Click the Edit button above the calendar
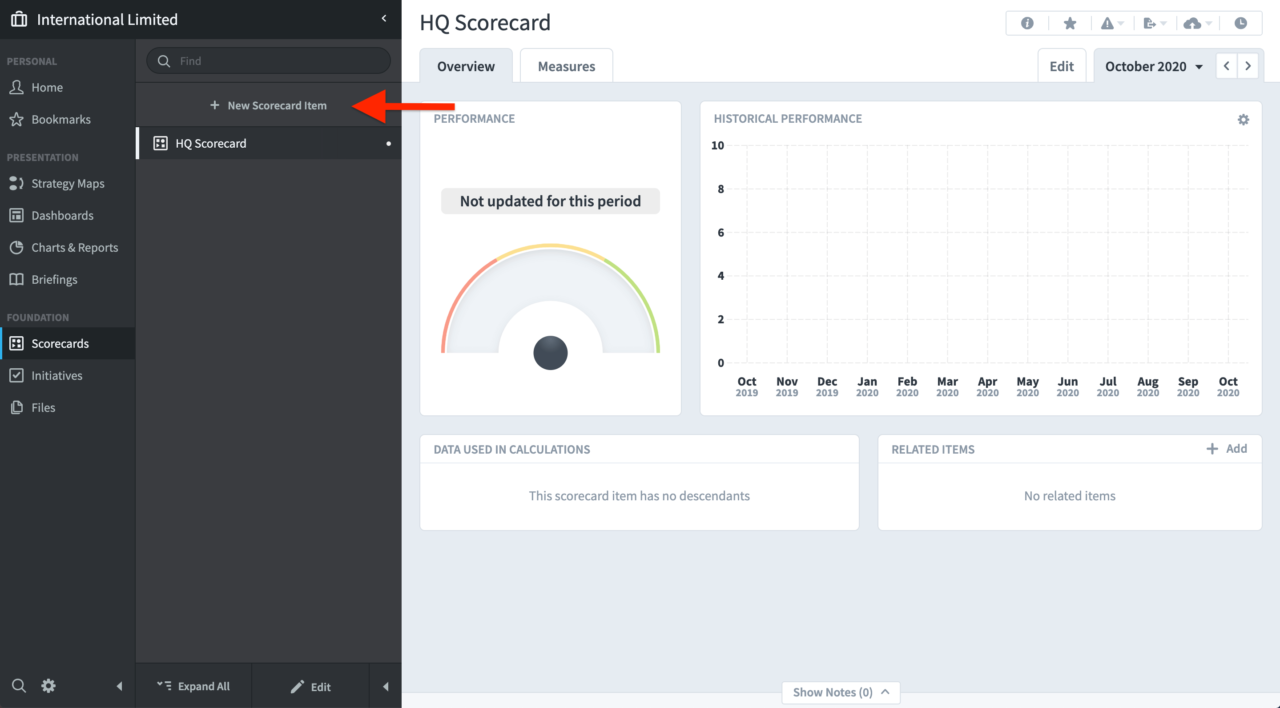 click(x=1061, y=65)
